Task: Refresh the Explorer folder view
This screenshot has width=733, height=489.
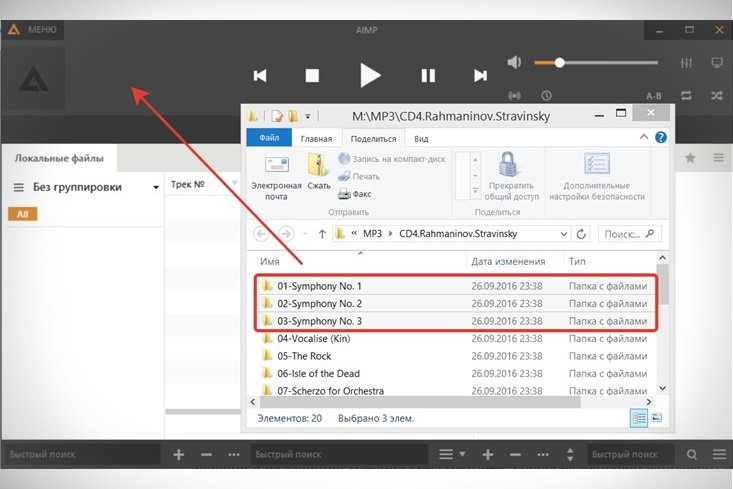Action: [x=581, y=234]
